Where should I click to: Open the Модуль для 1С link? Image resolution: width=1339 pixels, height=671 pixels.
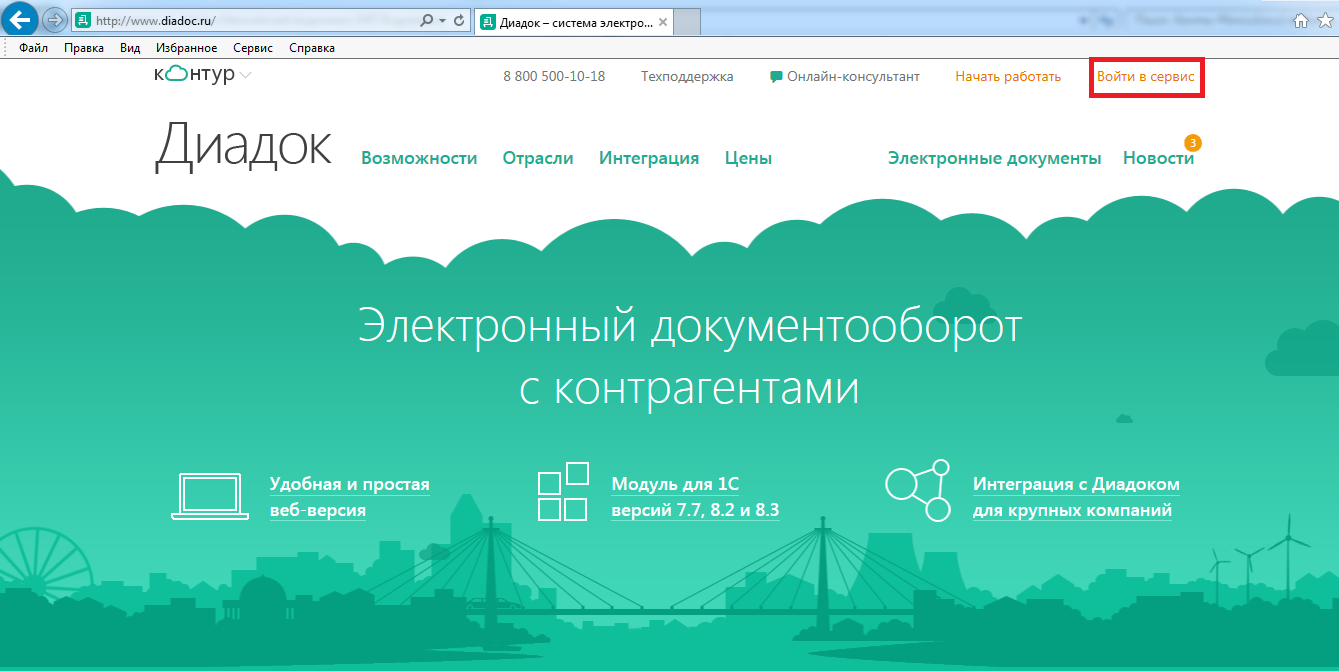pyautogui.click(x=695, y=497)
